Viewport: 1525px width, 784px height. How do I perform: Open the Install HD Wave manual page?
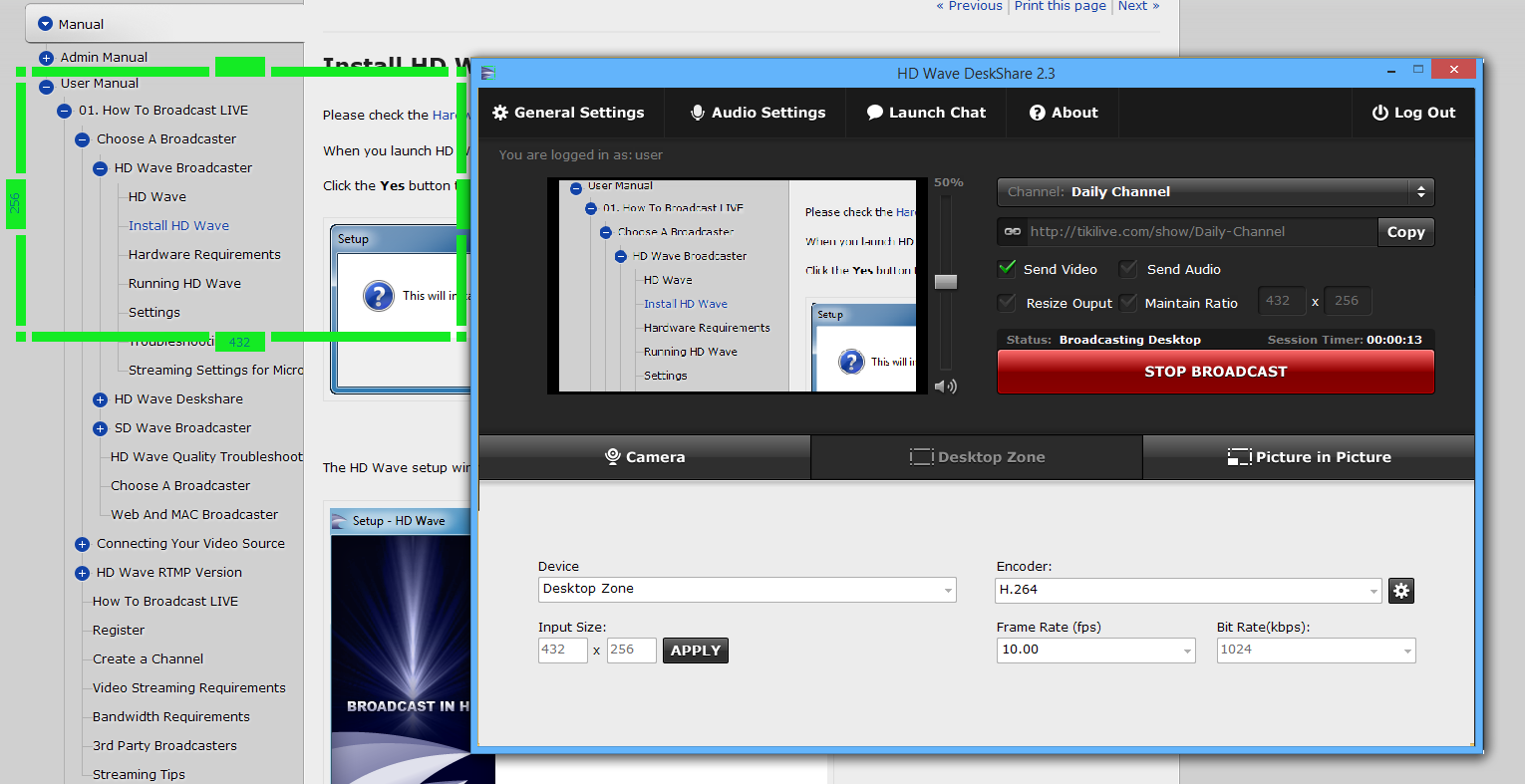click(178, 226)
